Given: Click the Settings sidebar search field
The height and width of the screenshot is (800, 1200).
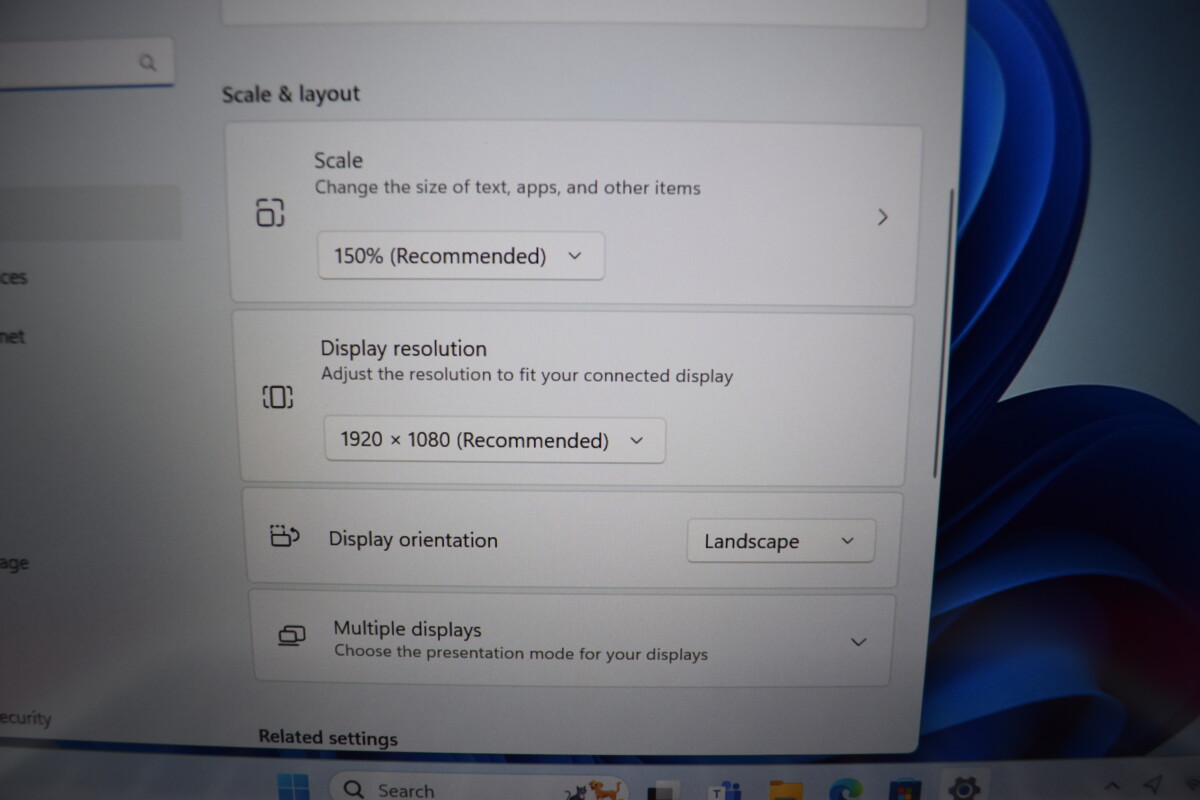Looking at the screenshot, I should [x=86, y=63].
